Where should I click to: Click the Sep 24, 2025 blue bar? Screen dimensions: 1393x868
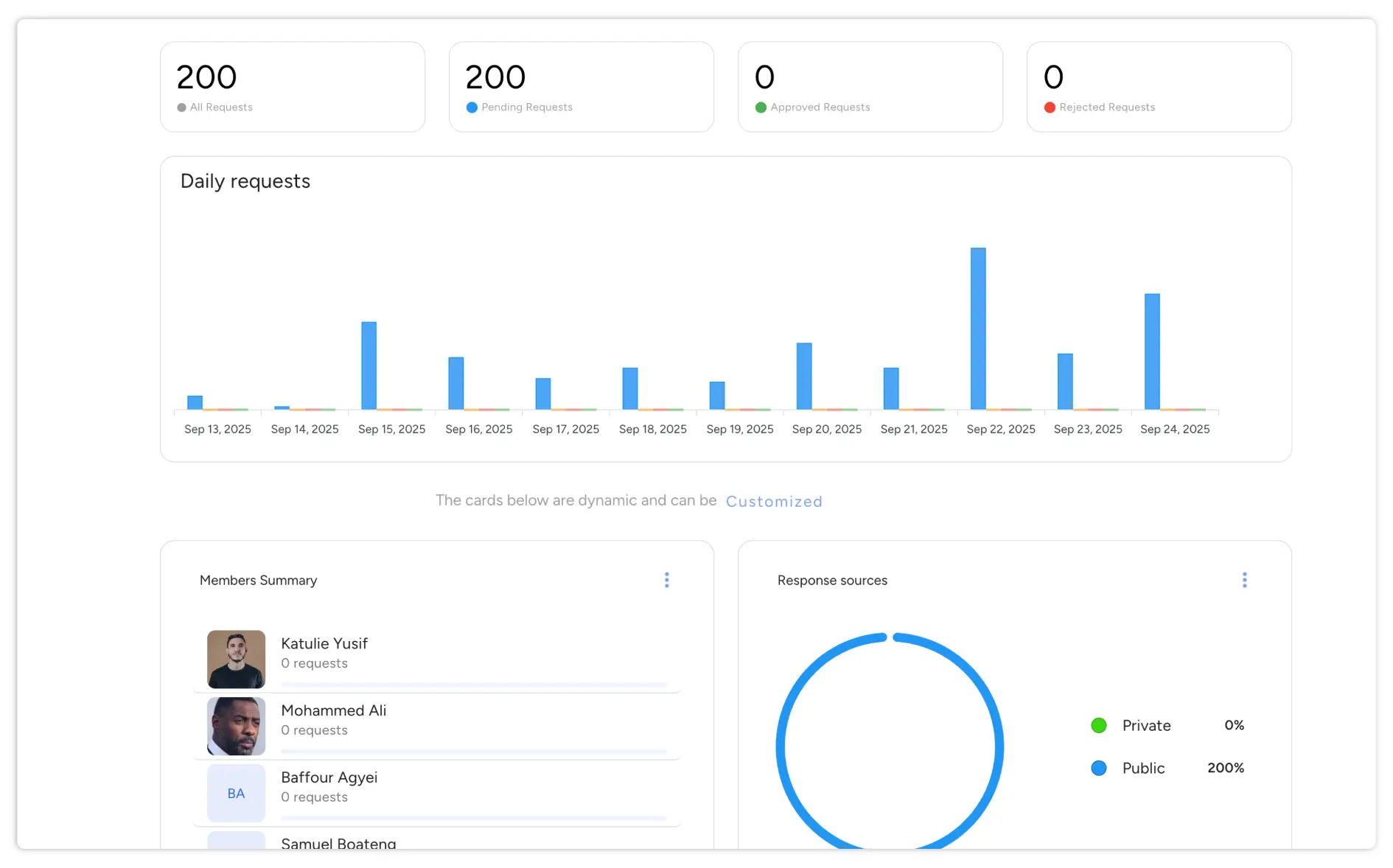pos(1152,351)
